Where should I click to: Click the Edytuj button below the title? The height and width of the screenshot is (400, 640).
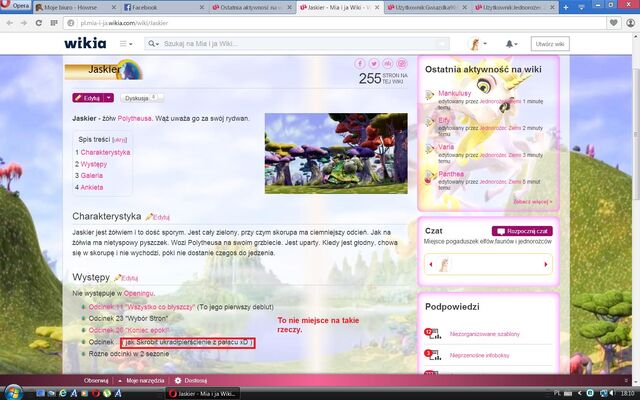pos(88,98)
